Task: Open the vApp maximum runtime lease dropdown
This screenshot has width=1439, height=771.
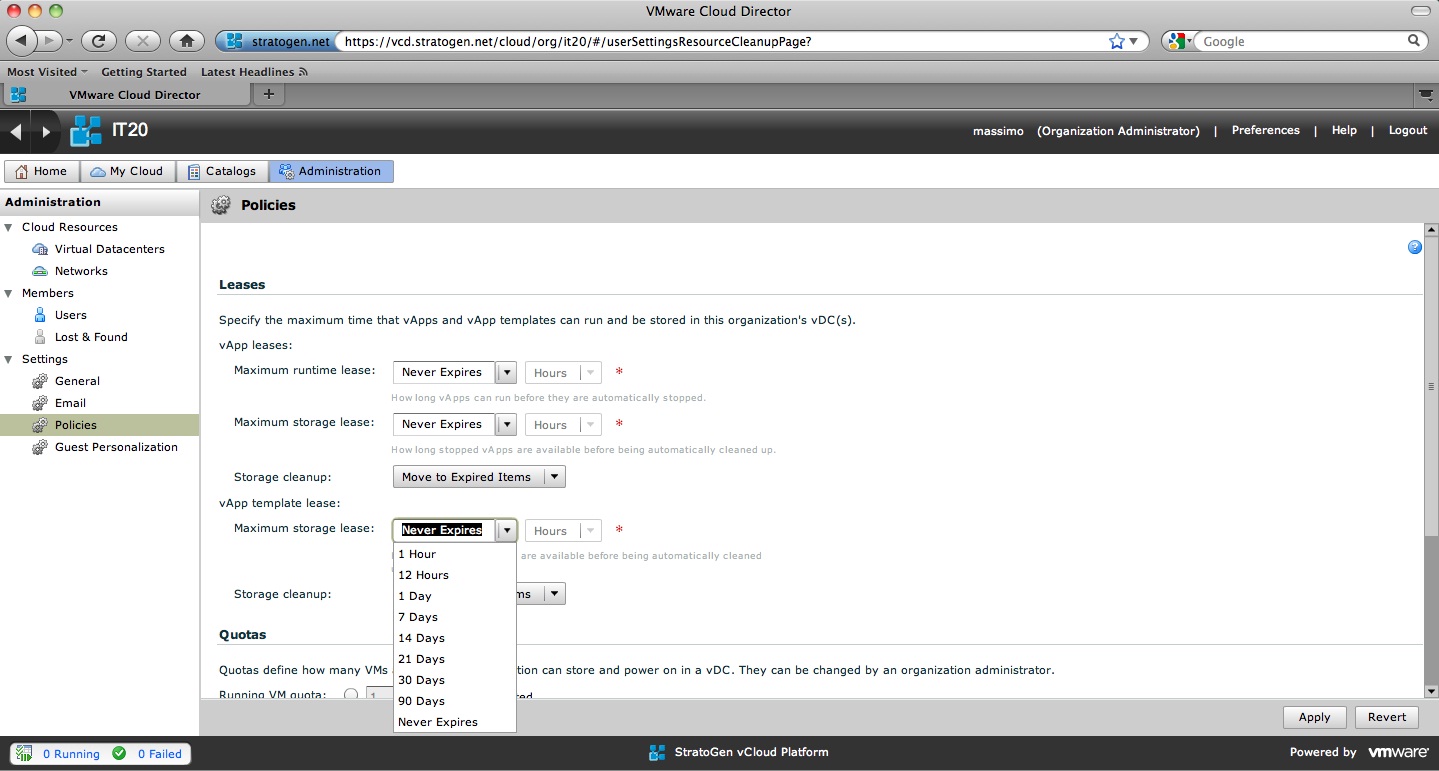Action: [507, 372]
